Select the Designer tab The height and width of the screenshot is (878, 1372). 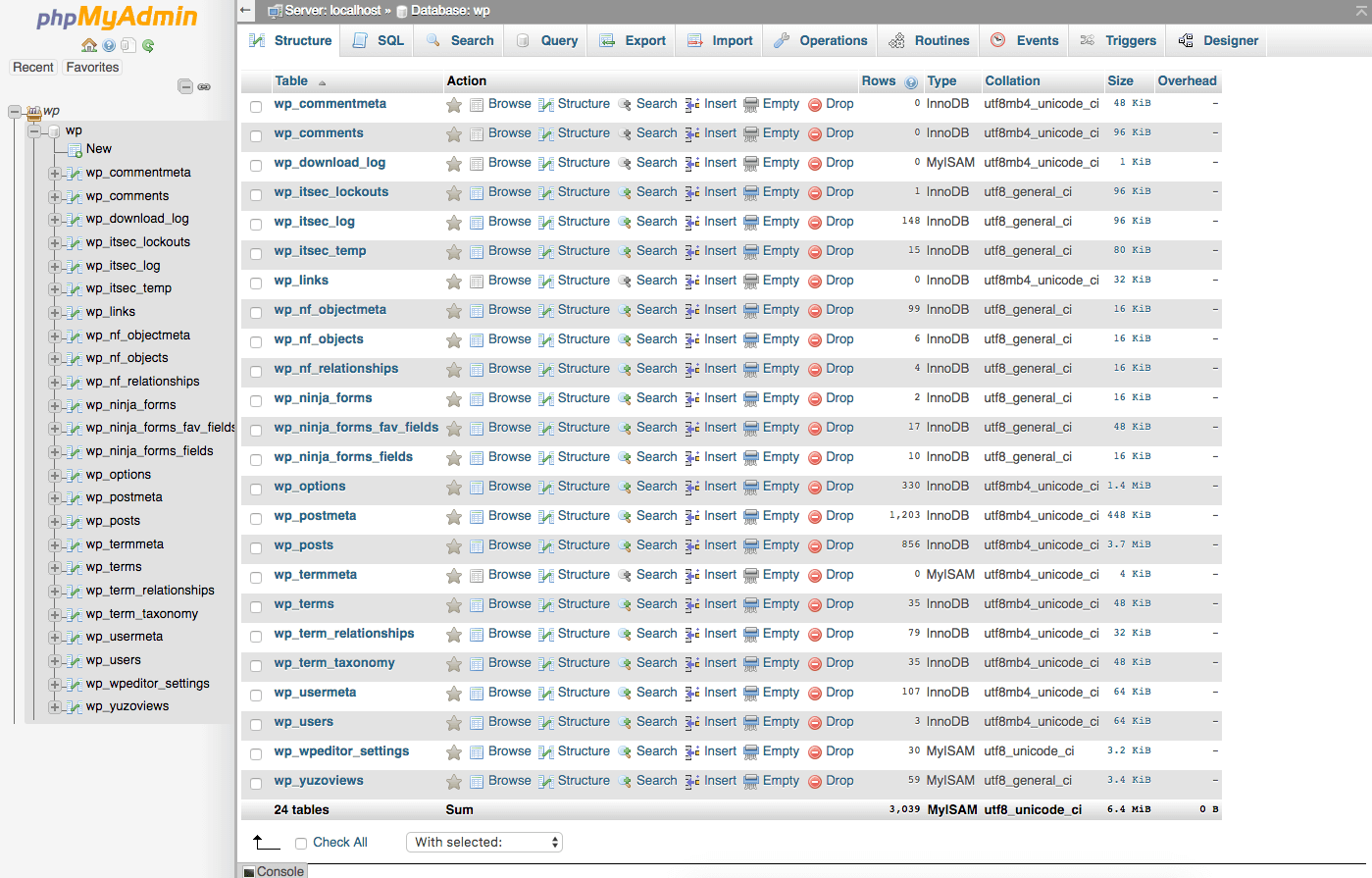point(1218,40)
